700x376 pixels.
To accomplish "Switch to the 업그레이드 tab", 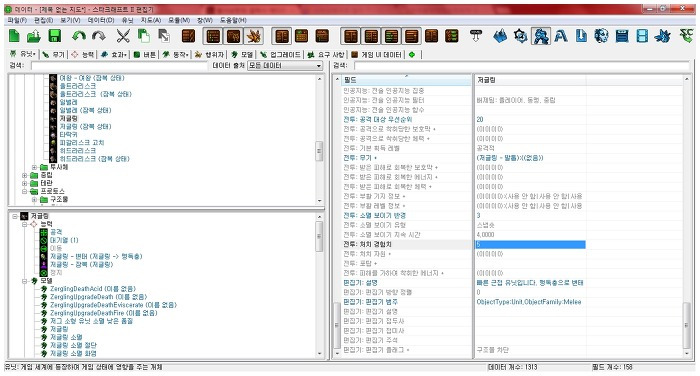I will pos(280,54).
